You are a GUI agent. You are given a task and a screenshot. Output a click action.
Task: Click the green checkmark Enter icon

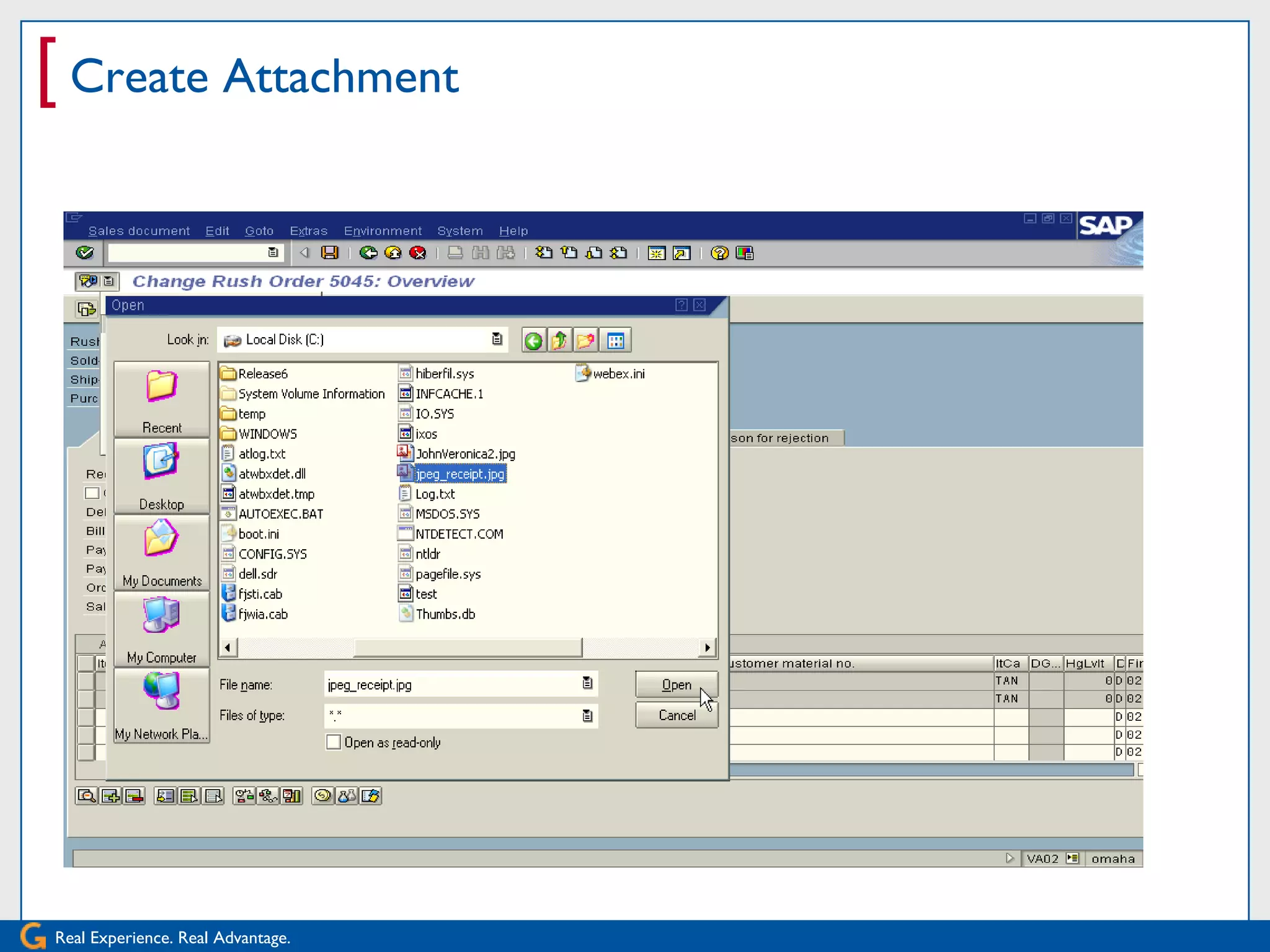[x=85, y=253]
